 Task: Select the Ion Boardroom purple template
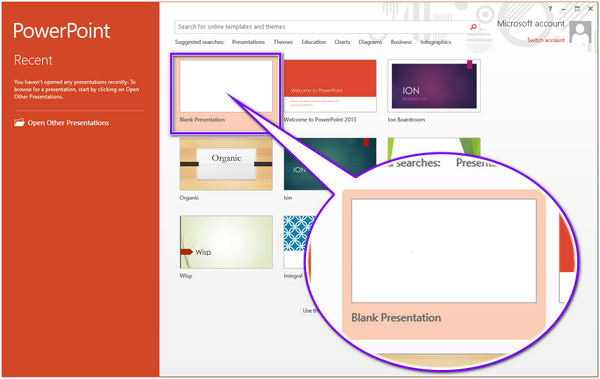(434, 86)
